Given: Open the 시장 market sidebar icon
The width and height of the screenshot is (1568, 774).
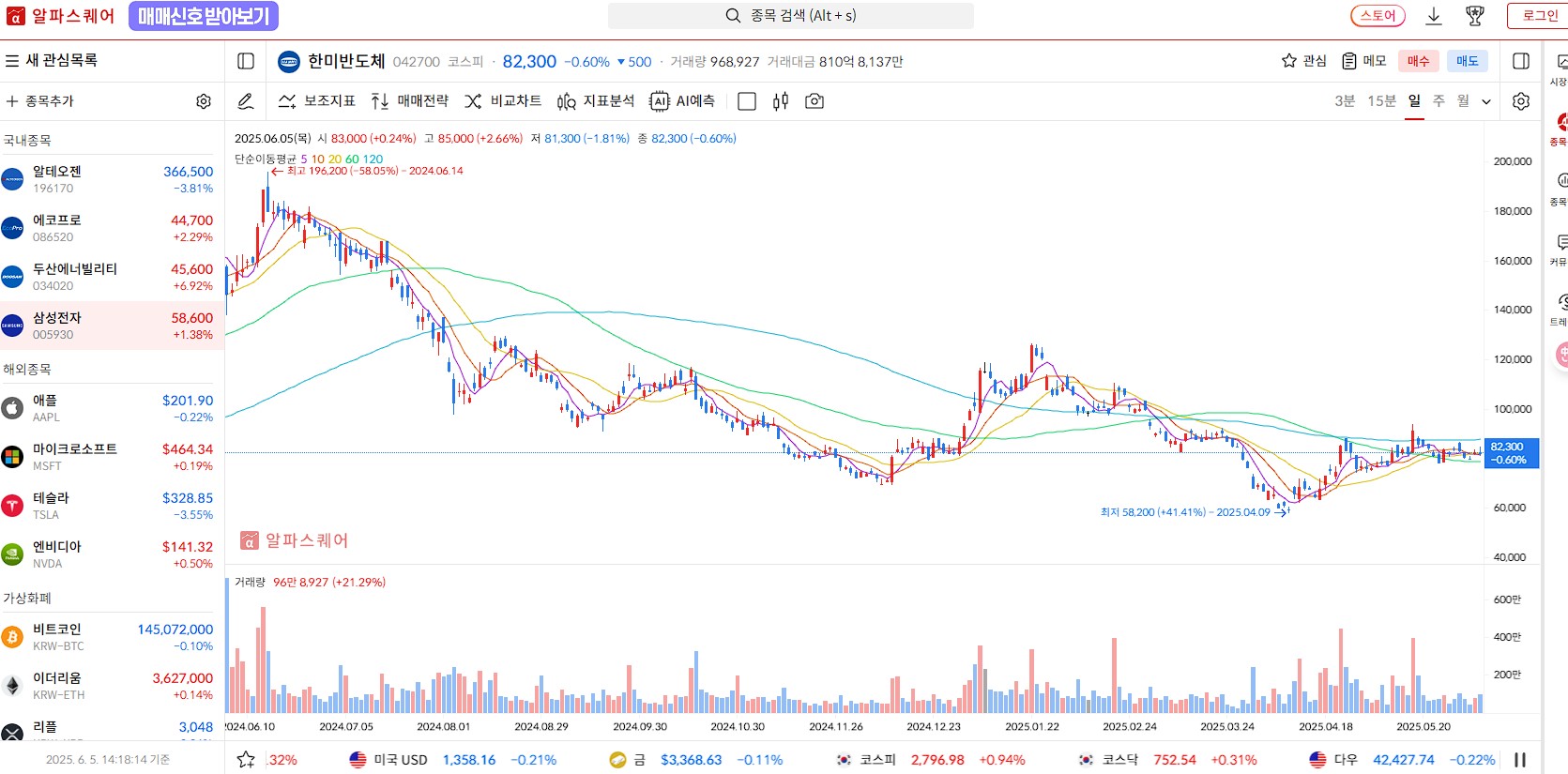Looking at the screenshot, I should (x=1560, y=69).
